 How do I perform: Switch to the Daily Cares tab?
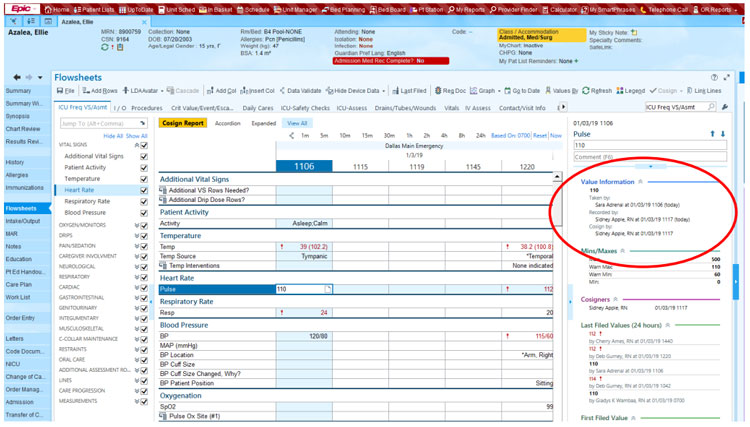(x=257, y=107)
